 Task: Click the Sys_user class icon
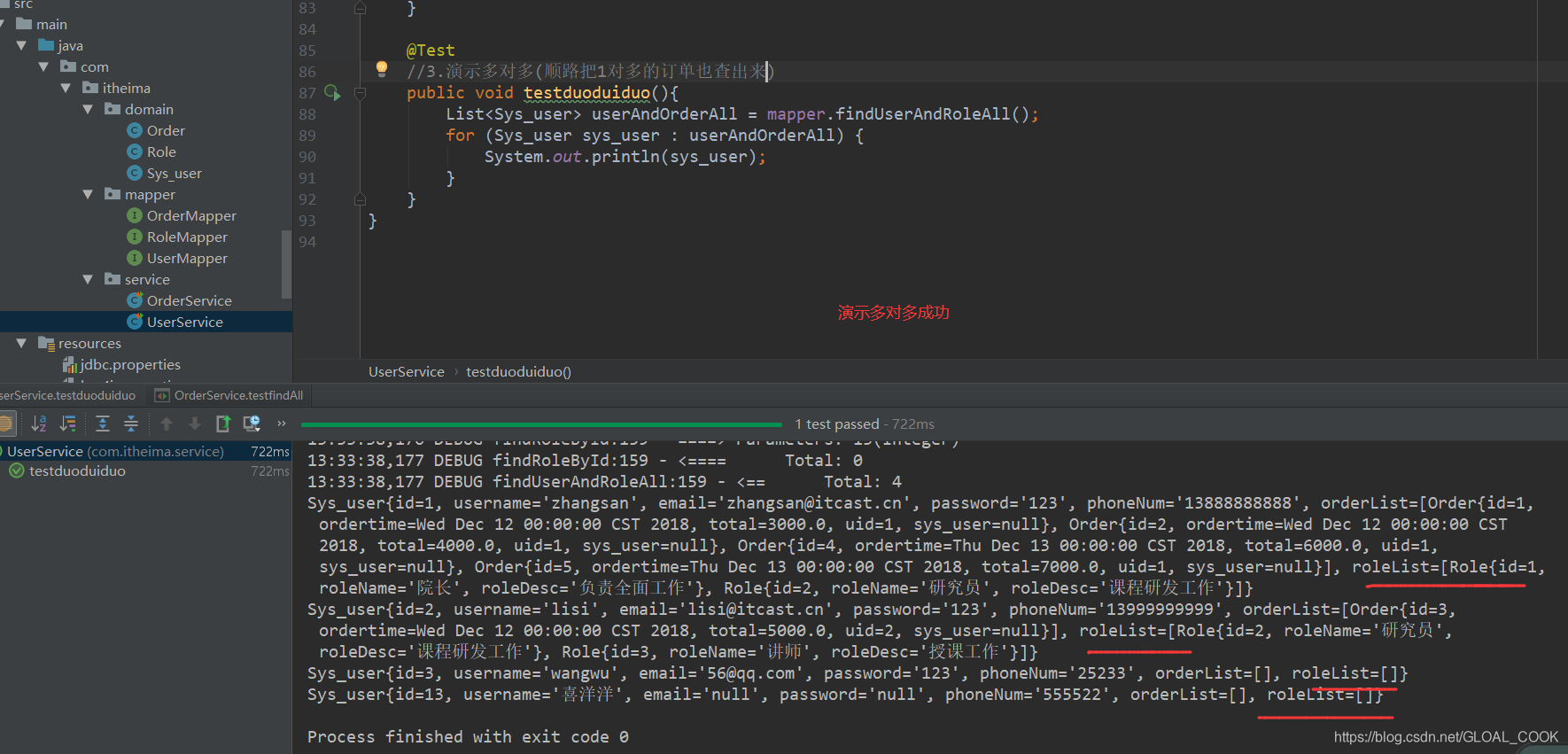(x=135, y=173)
